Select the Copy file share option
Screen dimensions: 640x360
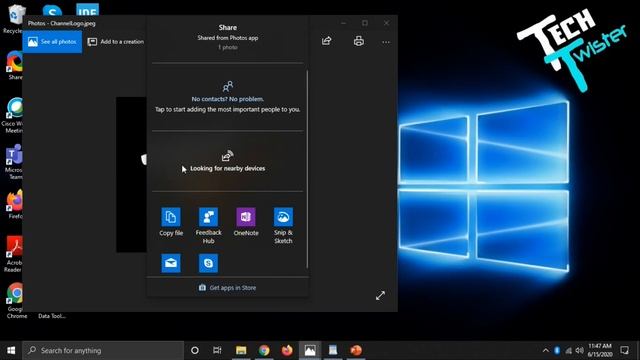coord(171,222)
